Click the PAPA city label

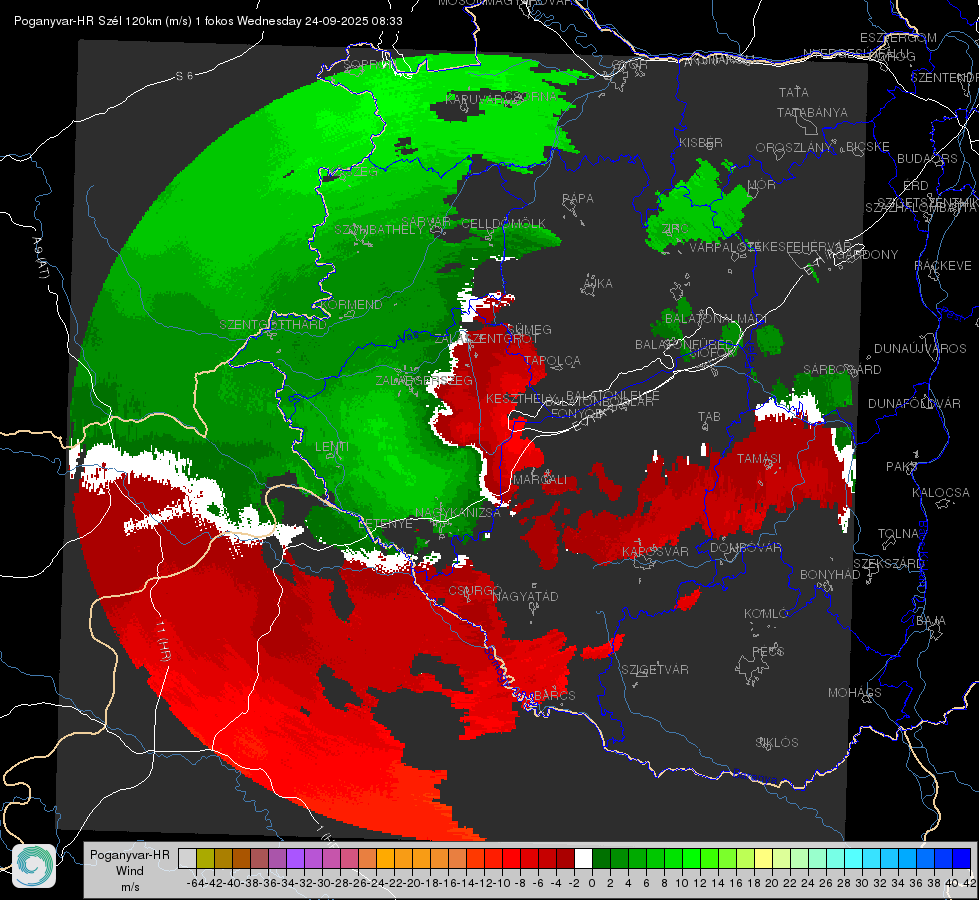578,199
